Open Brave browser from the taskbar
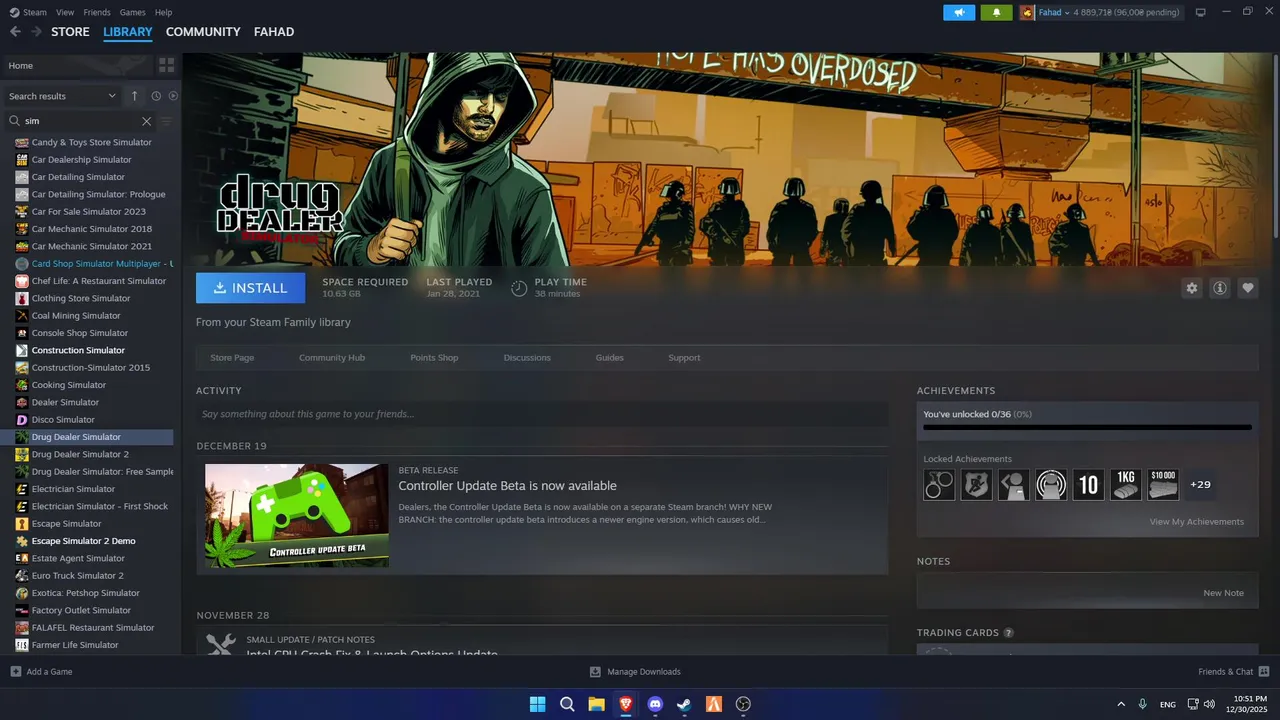 [626, 704]
